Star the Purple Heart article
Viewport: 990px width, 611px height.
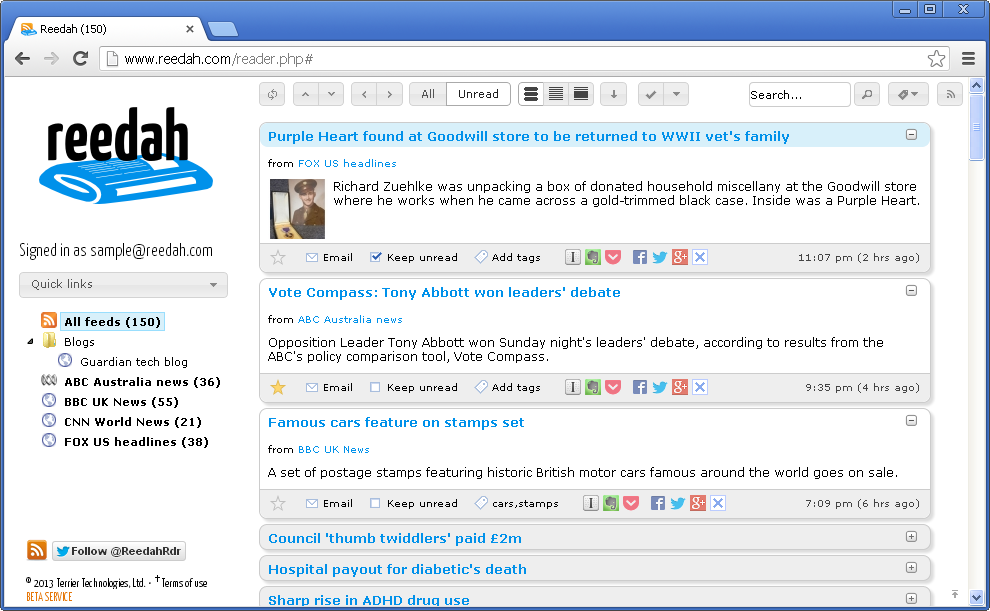[x=278, y=258]
